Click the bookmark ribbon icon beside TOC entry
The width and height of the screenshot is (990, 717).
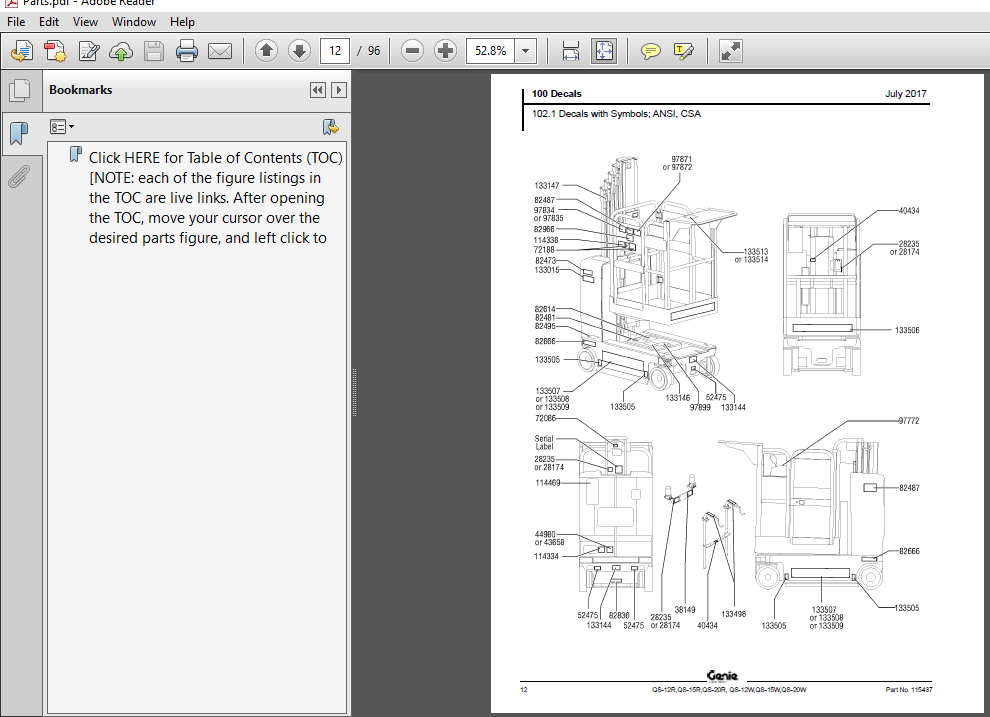[x=76, y=155]
